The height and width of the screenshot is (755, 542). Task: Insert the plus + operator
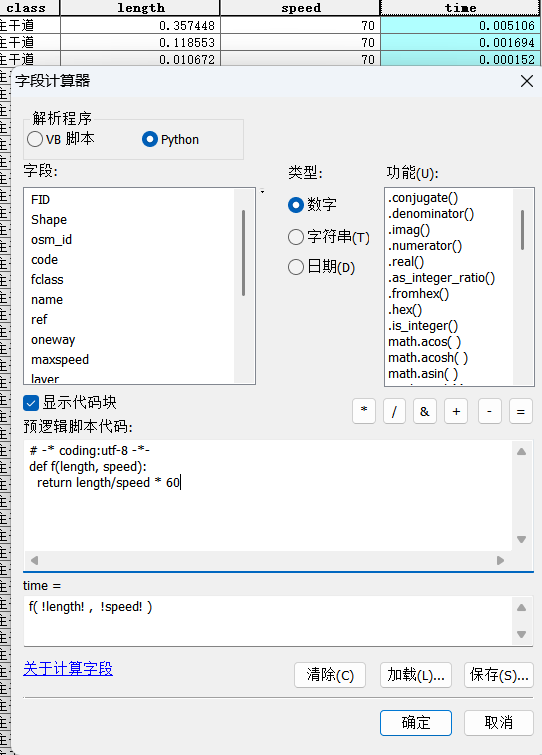456,411
